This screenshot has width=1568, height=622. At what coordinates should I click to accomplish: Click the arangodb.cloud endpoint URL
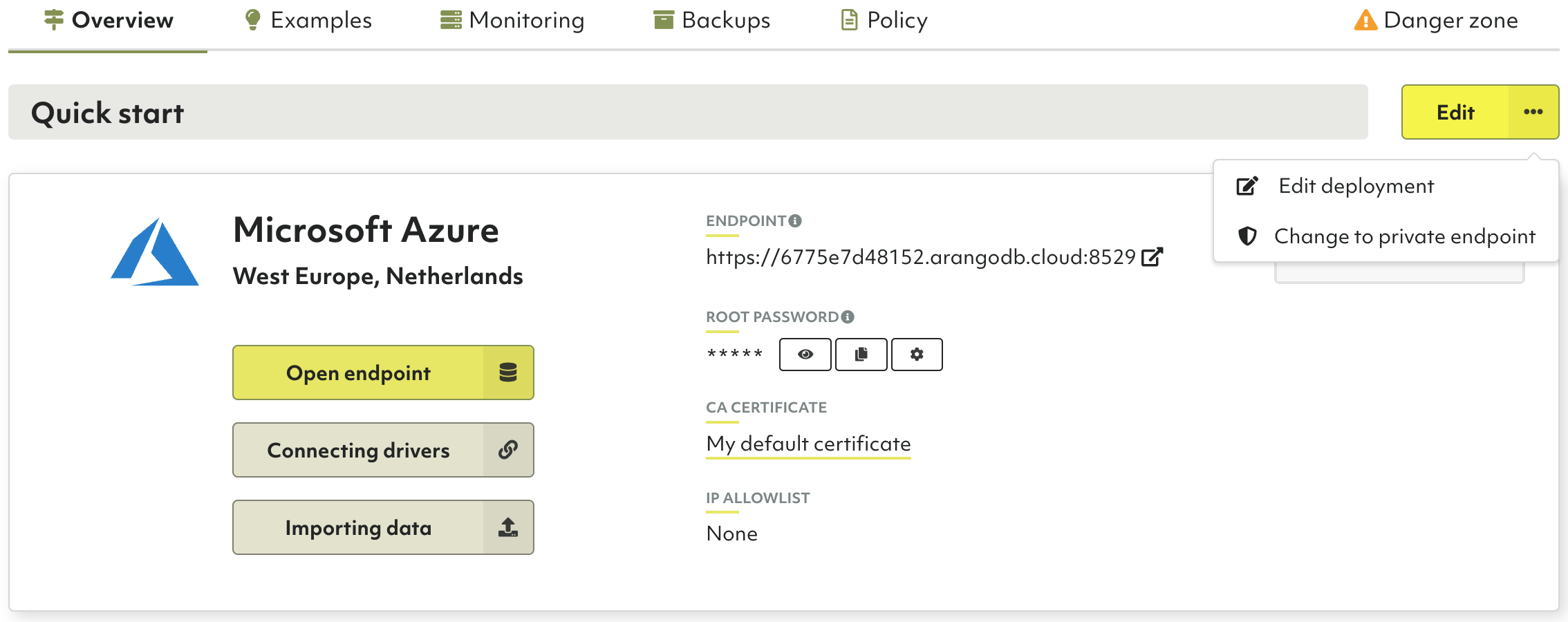tap(920, 257)
